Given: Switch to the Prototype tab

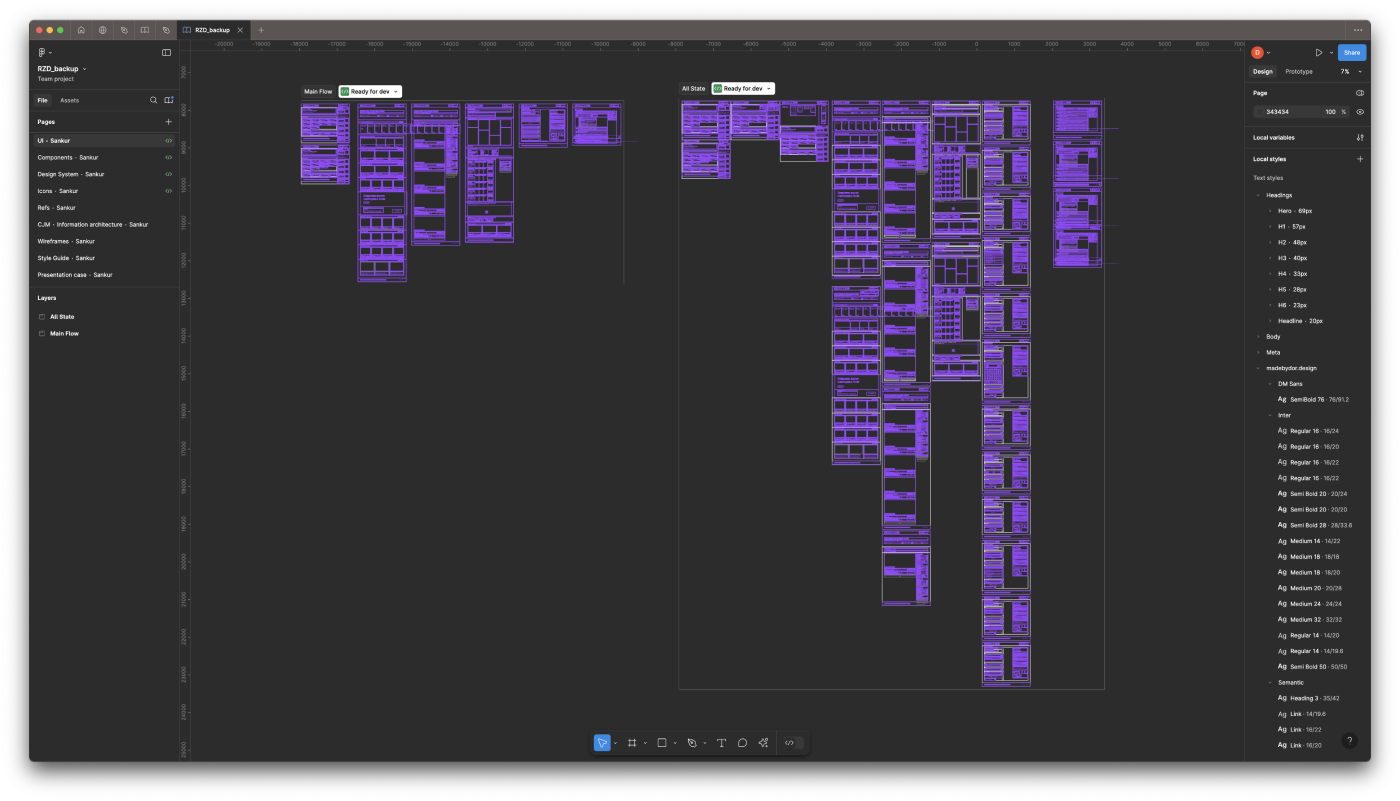Looking at the screenshot, I should 1298,71.
